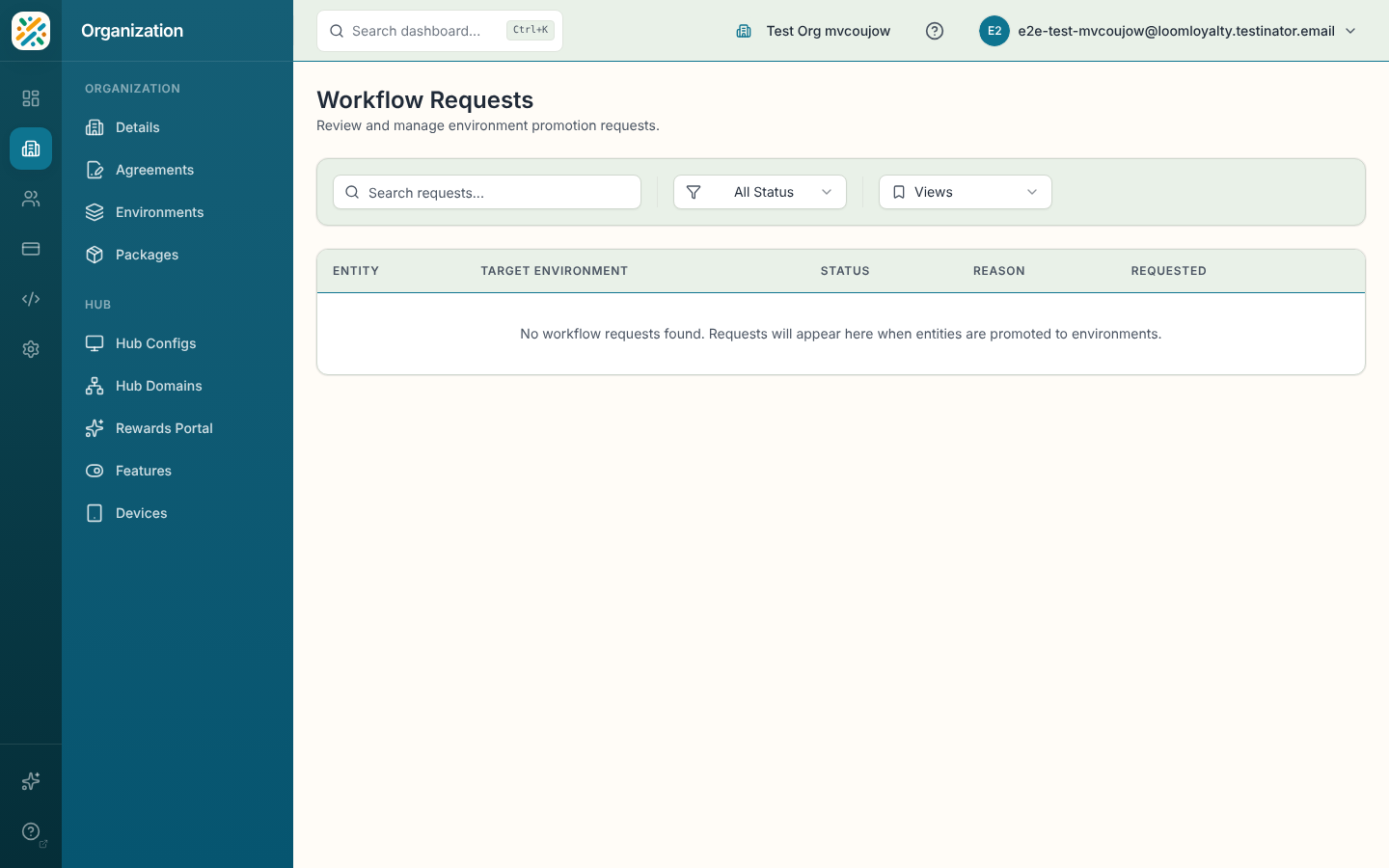Image resolution: width=1389 pixels, height=868 pixels.
Task: Open the Details menu item
Action: (177, 127)
